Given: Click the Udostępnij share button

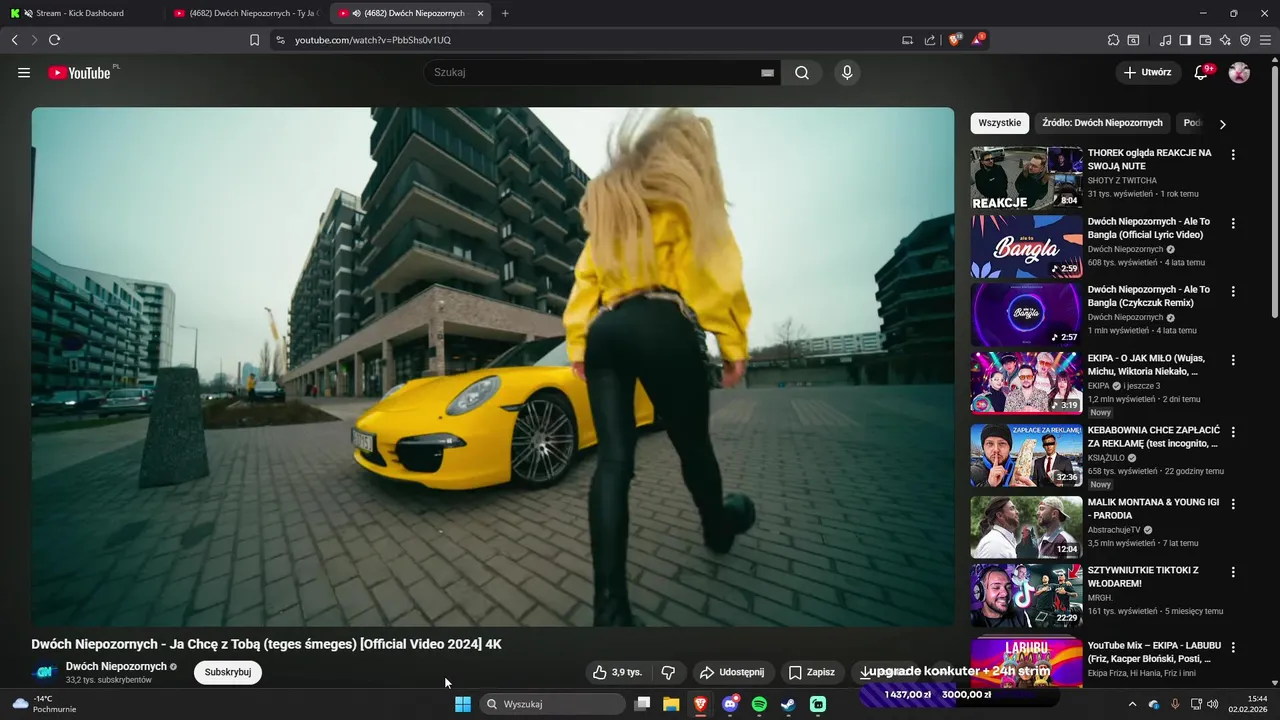Looking at the screenshot, I should tap(731, 673).
